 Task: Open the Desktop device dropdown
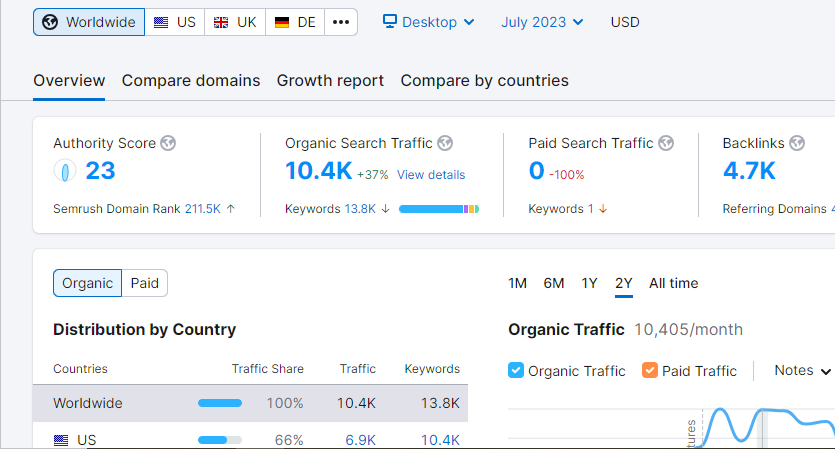click(x=429, y=22)
